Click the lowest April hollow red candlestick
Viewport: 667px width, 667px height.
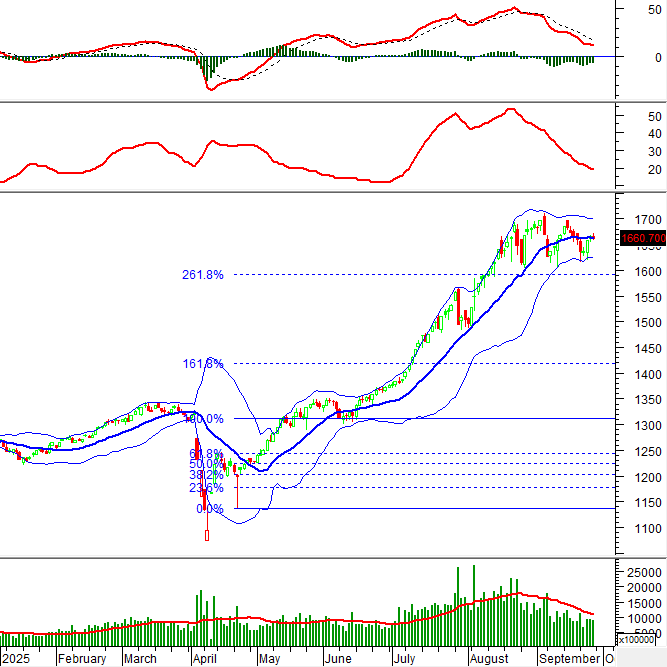(207, 535)
